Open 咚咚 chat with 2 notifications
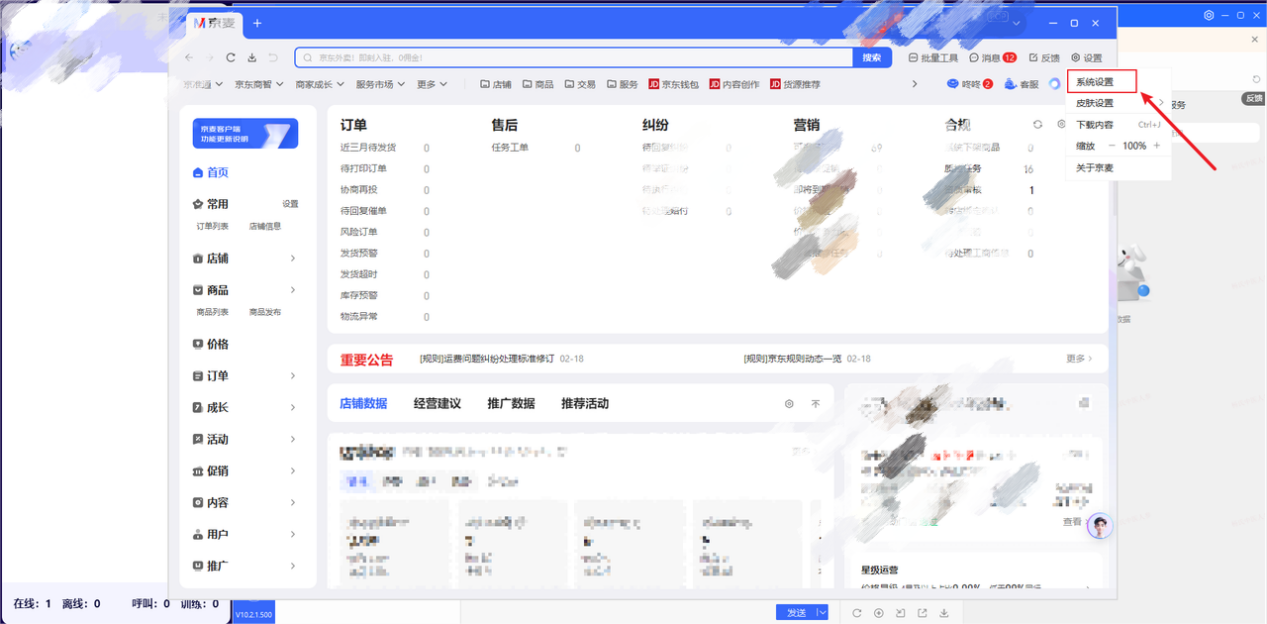 tap(968, 84)
